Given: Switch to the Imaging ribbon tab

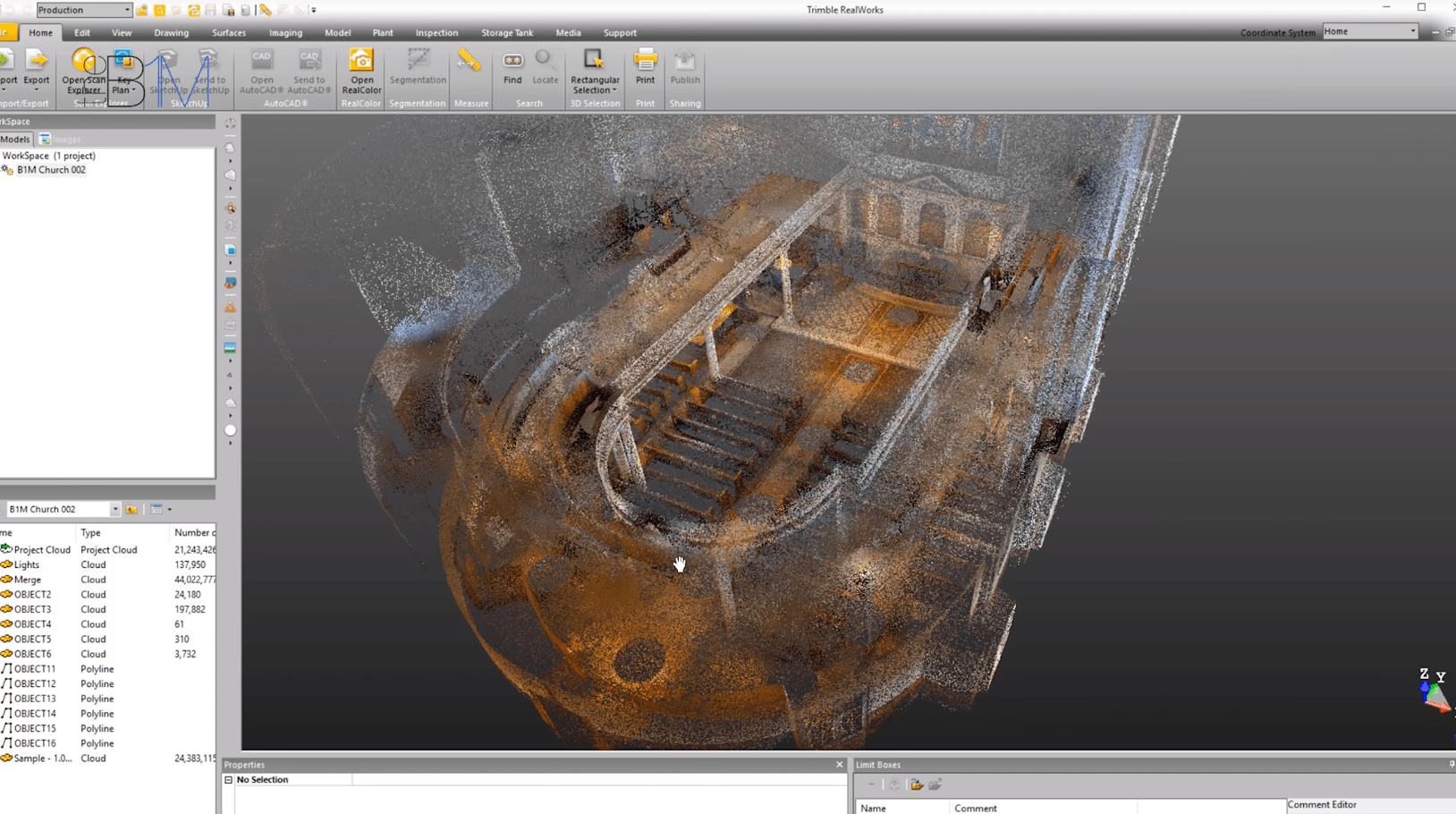Looking at the screenshot, I should click(x=285, y=32).
